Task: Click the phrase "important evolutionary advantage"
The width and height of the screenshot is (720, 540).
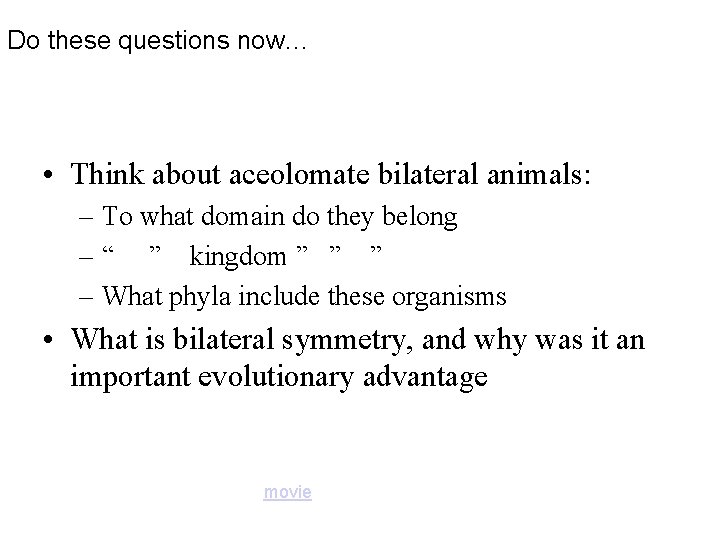Action: pos(279,377)
